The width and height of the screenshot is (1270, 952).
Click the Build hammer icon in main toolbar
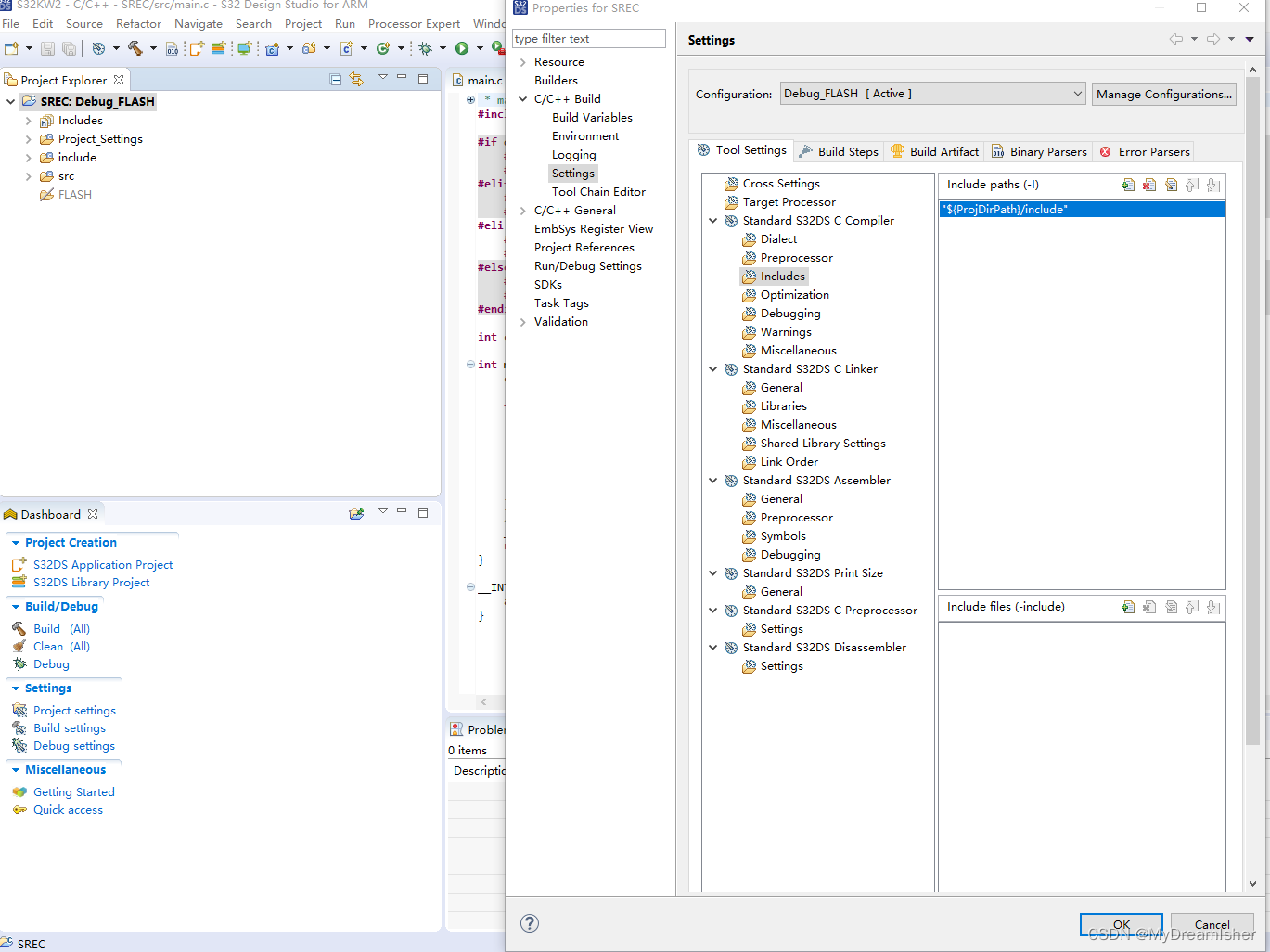click(x=135, y=48)
